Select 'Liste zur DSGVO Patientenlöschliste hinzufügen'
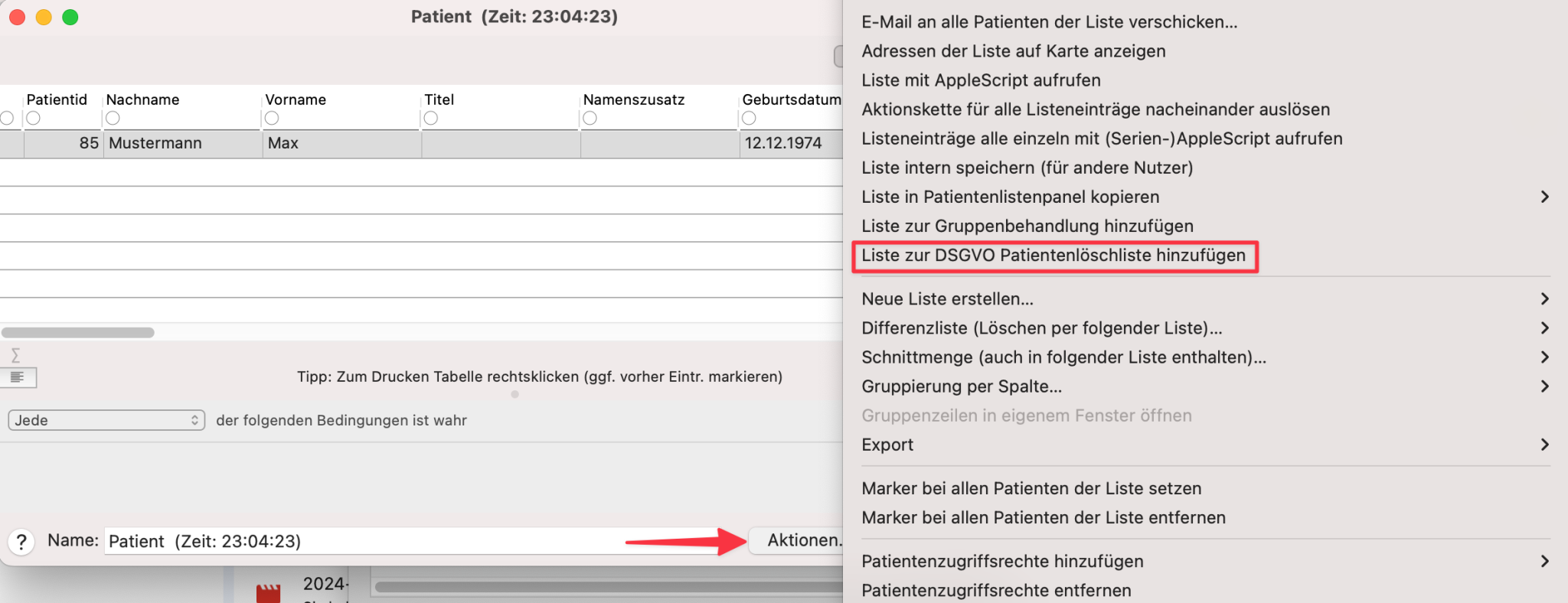 point(1053,255)
